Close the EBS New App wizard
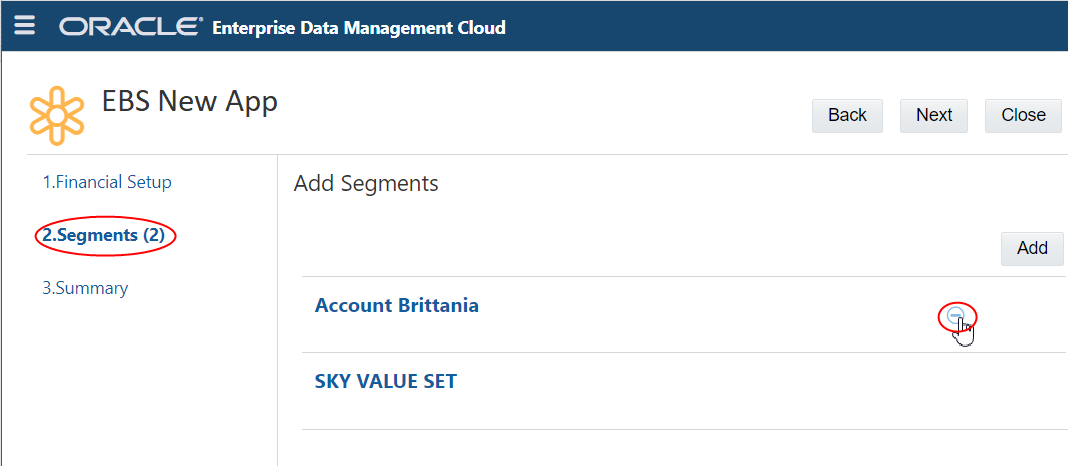 click(1023, 115)
